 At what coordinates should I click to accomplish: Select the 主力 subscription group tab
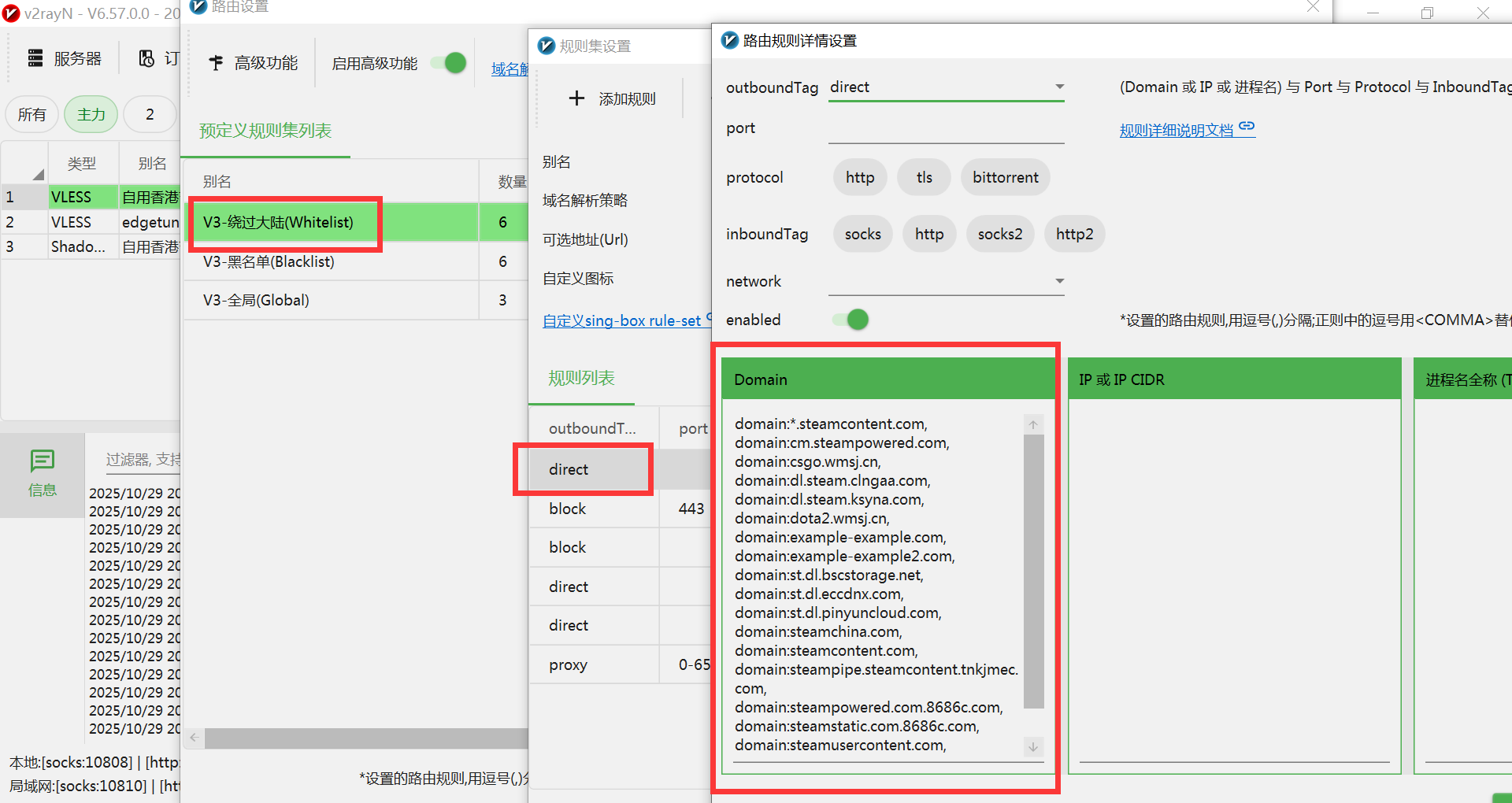pyautogui.click(x=91, y=115)
